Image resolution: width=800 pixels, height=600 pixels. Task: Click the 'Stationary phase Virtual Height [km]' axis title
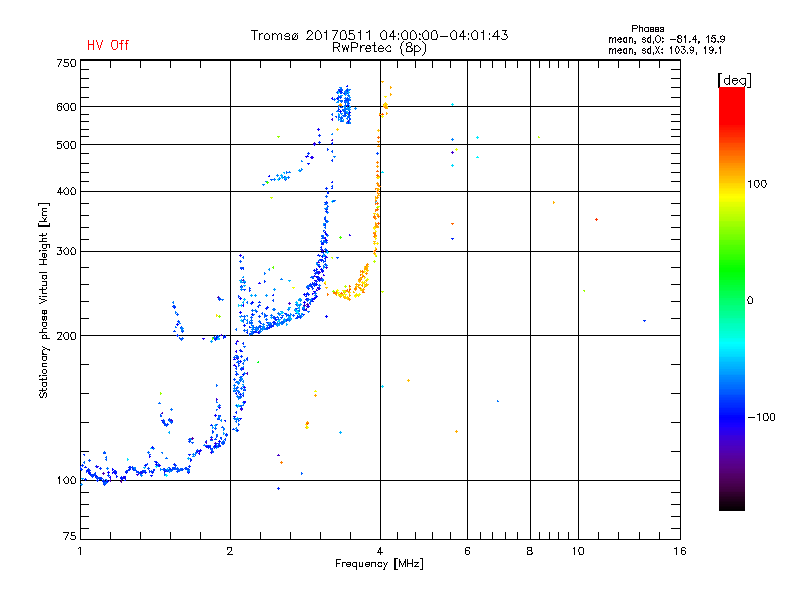(x=44, y=301)
